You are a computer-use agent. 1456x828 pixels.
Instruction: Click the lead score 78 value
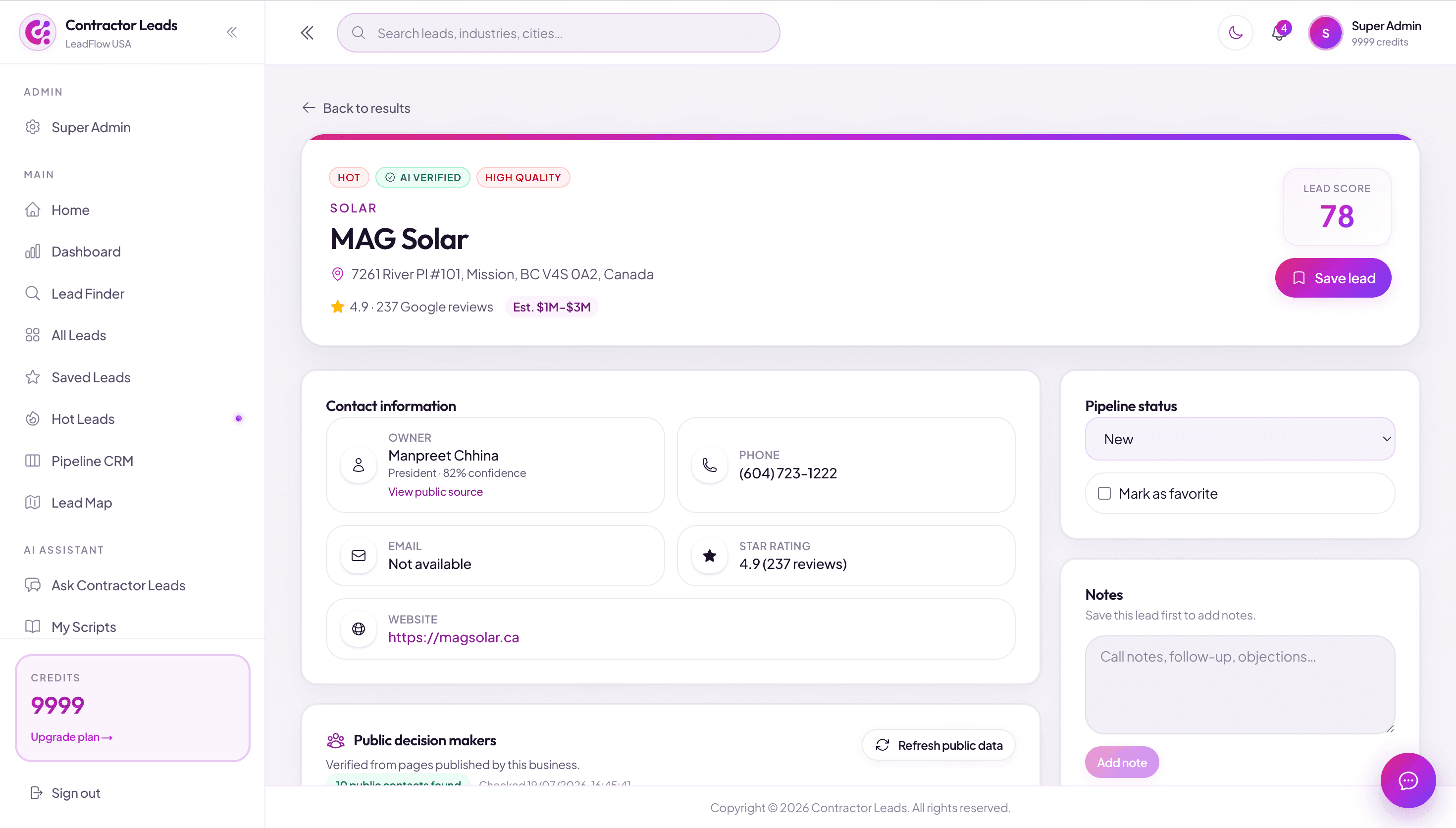pyautogui.click(x=1337, y=217)
